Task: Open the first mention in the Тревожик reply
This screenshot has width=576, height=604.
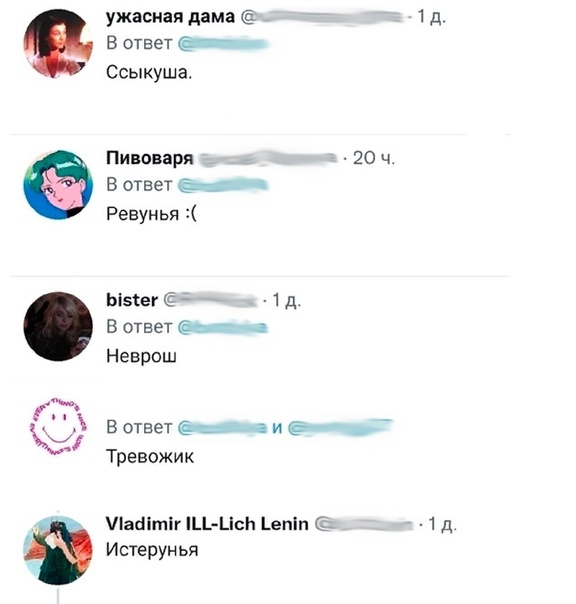Action: point(223,428)
